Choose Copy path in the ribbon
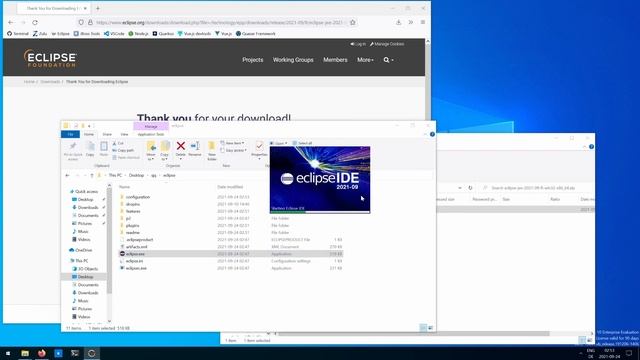 [123, 150]
